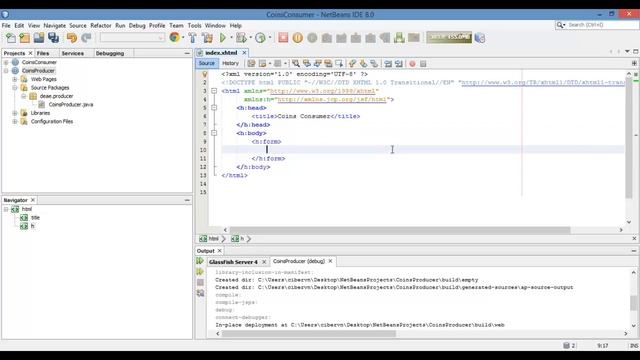640x360 pixels.
Task: Switch editor to History view
Action: (x=230, y=63)
